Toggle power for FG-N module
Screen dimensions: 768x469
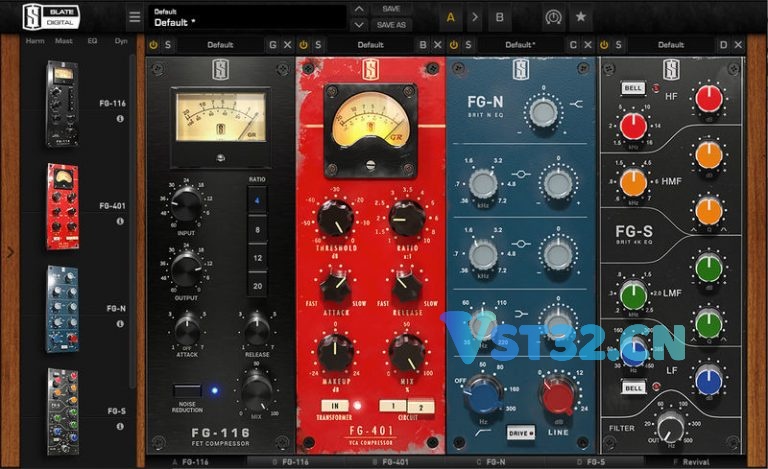[454, 45]
